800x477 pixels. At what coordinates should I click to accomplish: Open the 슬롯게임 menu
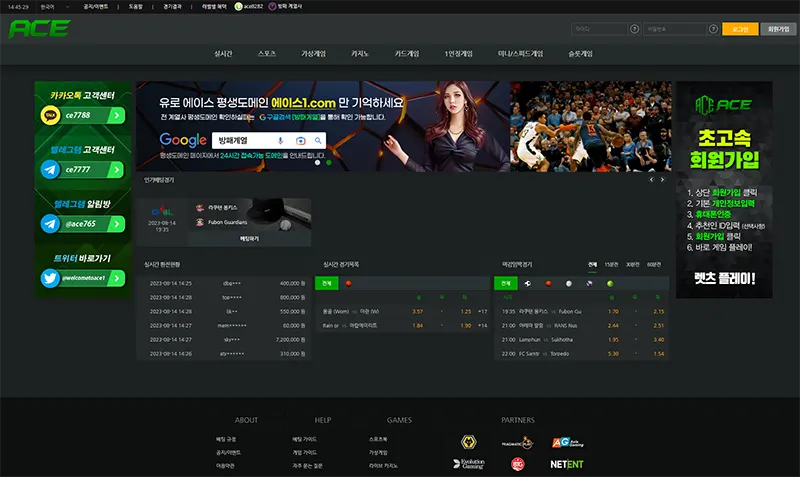[581, 54]
